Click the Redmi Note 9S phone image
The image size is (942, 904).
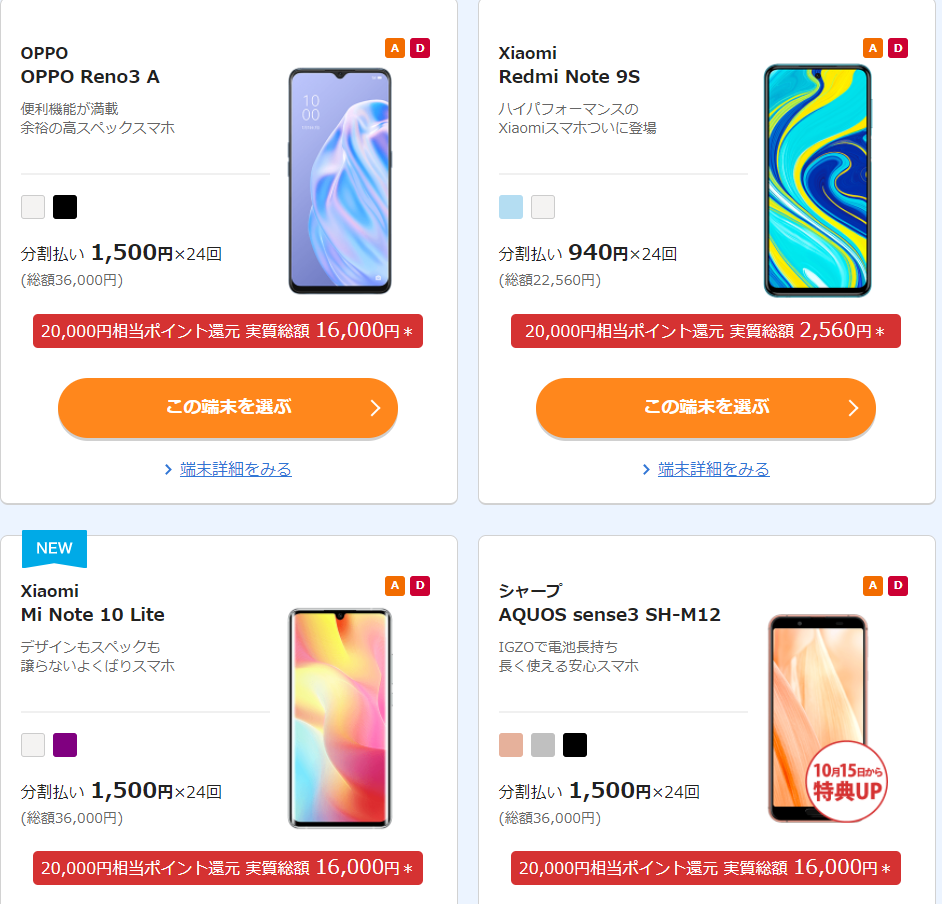(818, 180)
